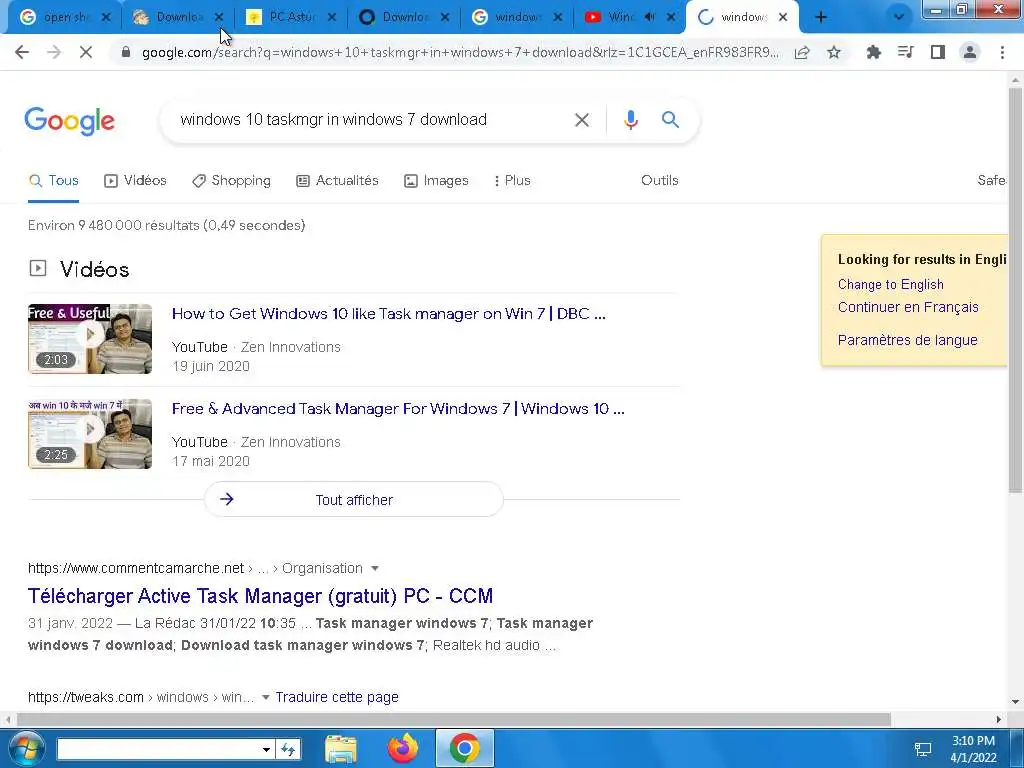The image size is (1024, 768).
Task: Click 'Traduire cette page' link
Action: pos(336,697)
